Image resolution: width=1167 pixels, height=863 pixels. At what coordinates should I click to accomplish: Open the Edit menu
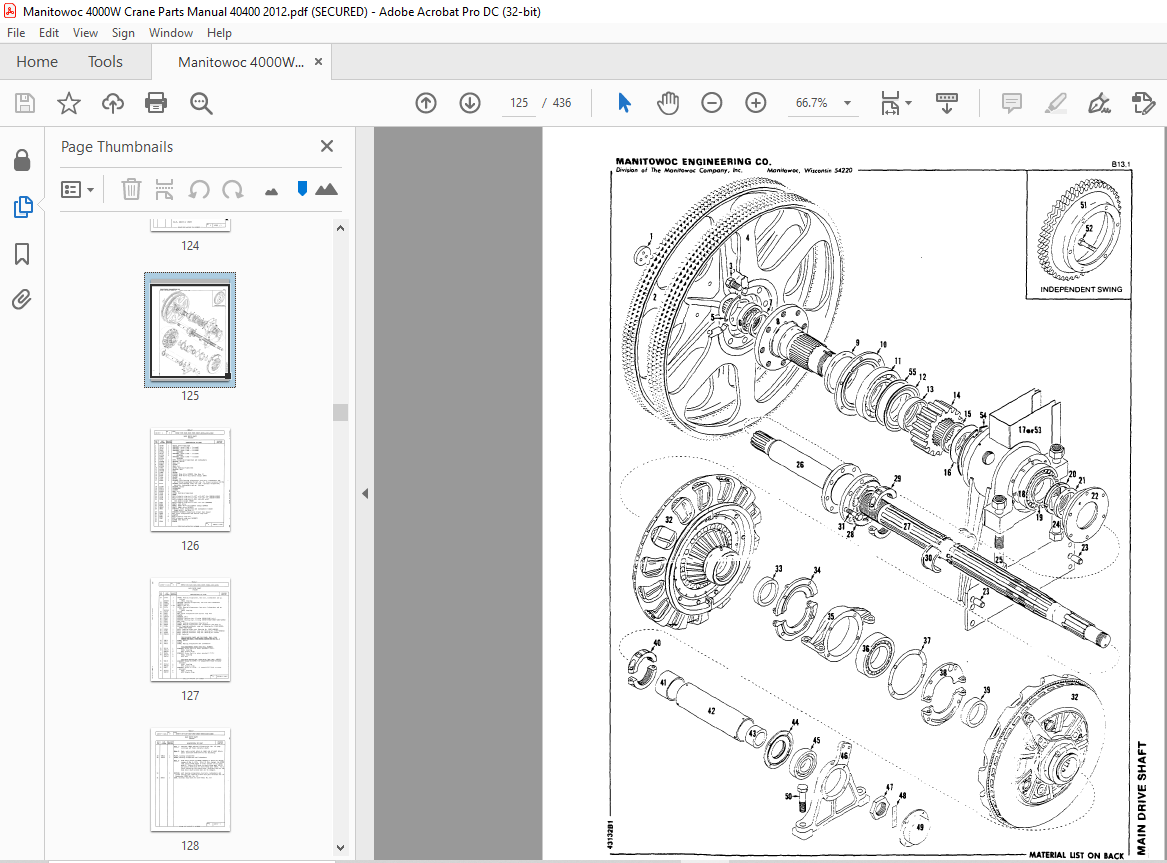coord(49,33)
